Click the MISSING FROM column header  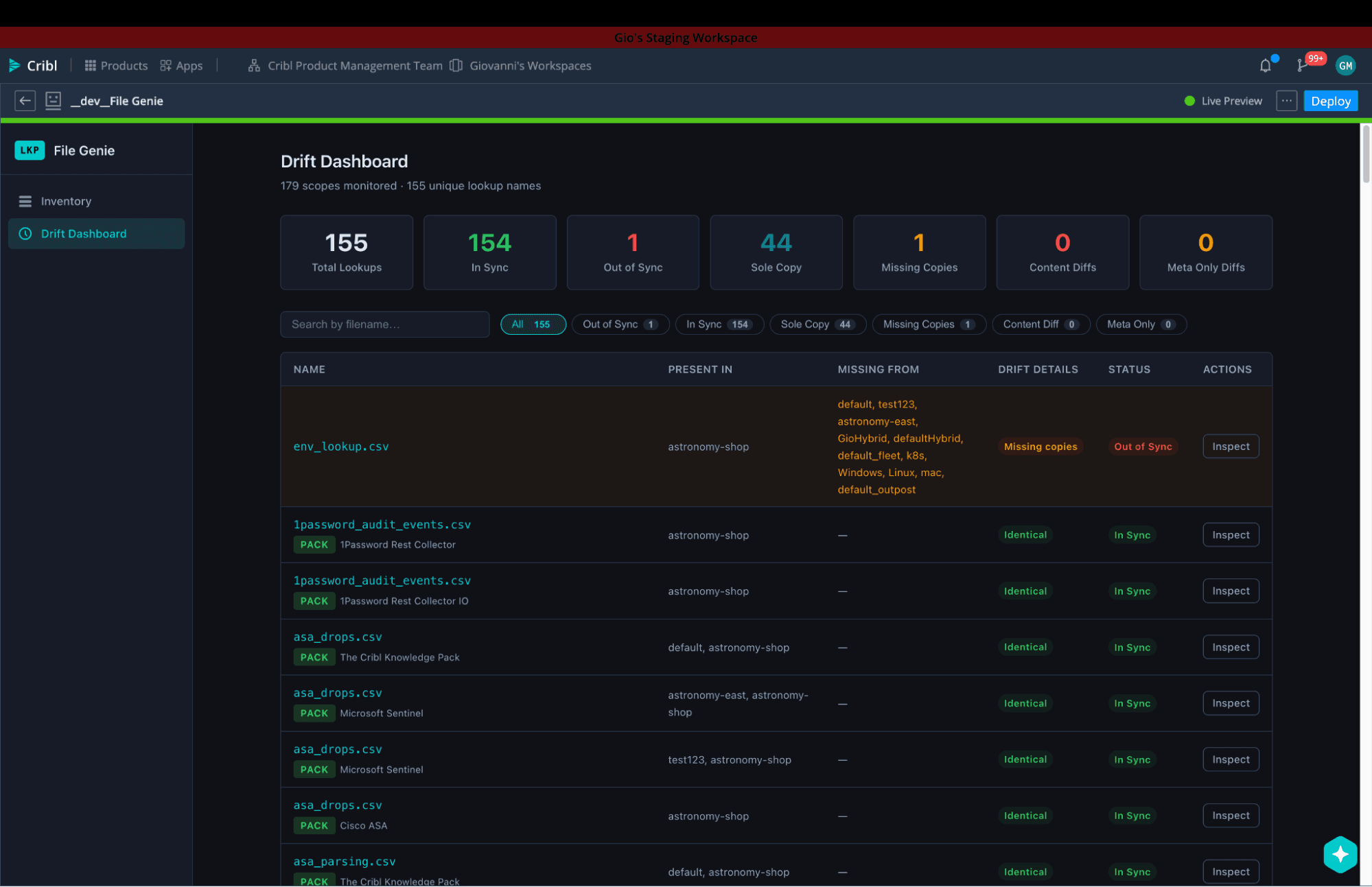[878, 370]
